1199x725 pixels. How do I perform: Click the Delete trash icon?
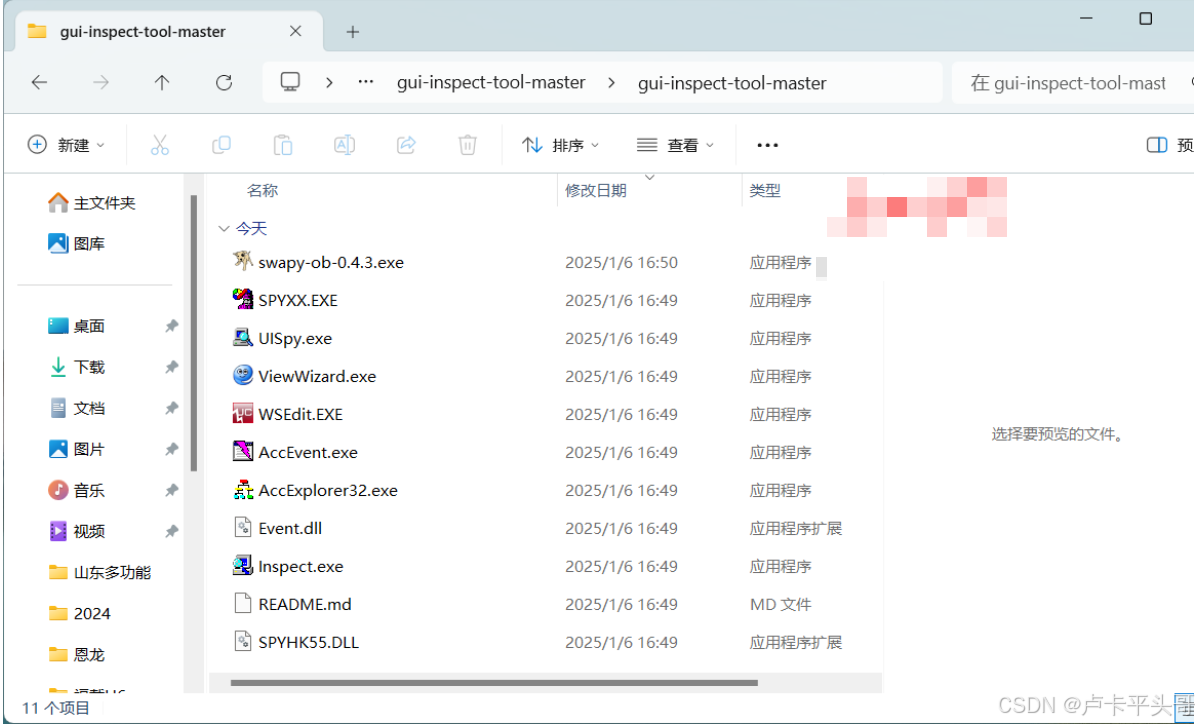[467, 145]
